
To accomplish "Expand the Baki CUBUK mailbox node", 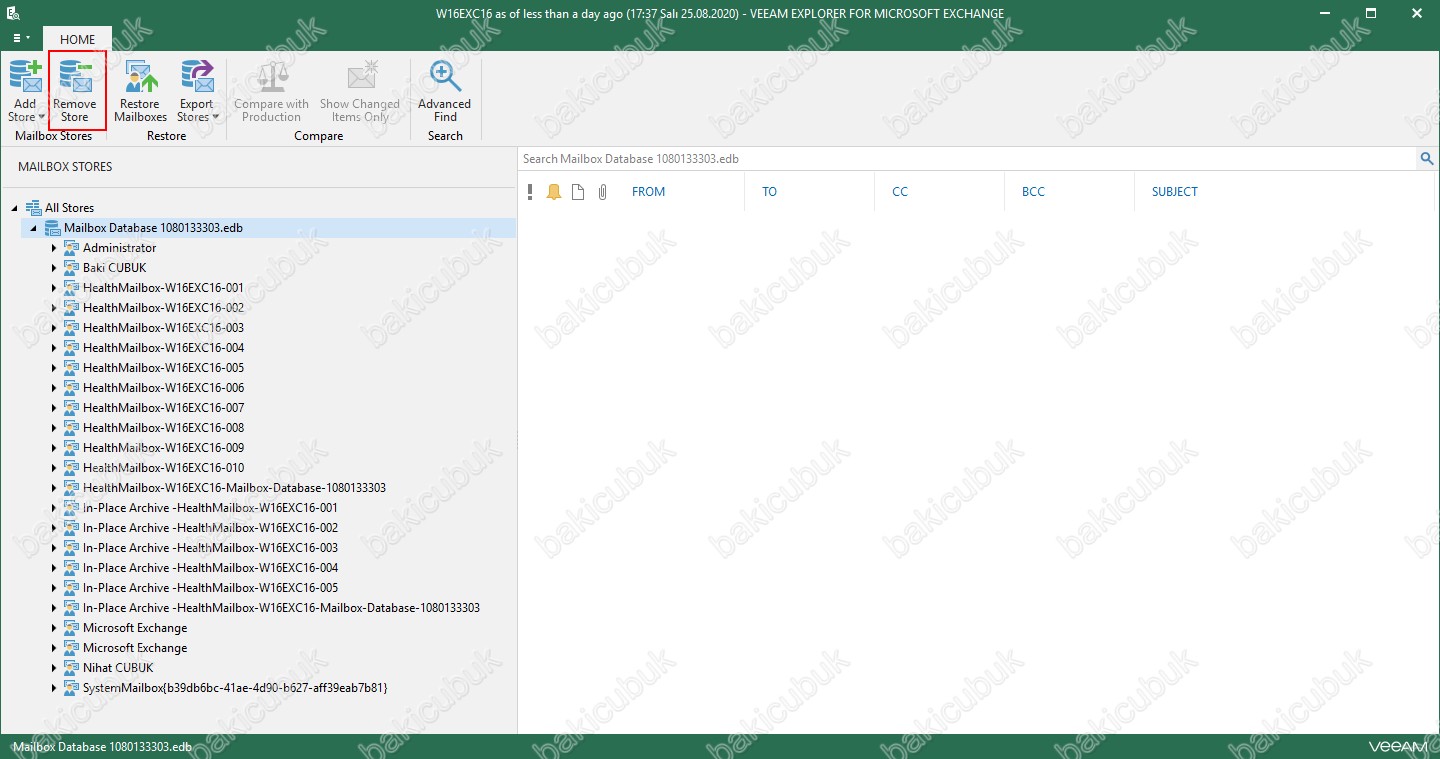I will [54, 268].
